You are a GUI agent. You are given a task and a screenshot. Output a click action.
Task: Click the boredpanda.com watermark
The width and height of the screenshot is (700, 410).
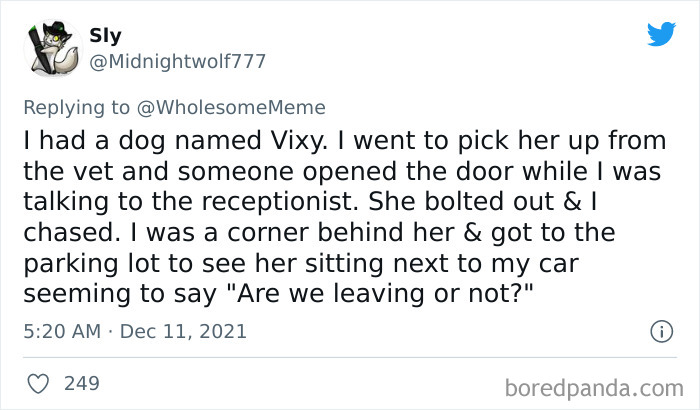(596, 385)
